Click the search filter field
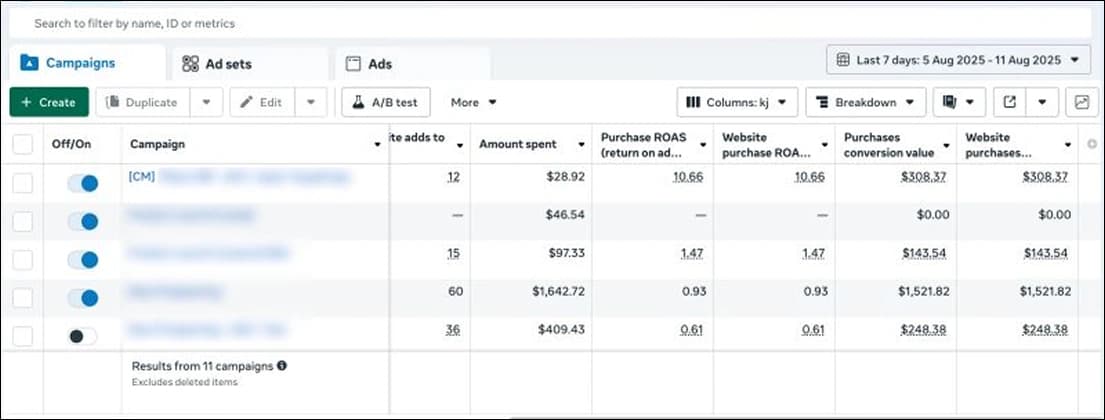The image size is (1105, 420). pos(550,23)
